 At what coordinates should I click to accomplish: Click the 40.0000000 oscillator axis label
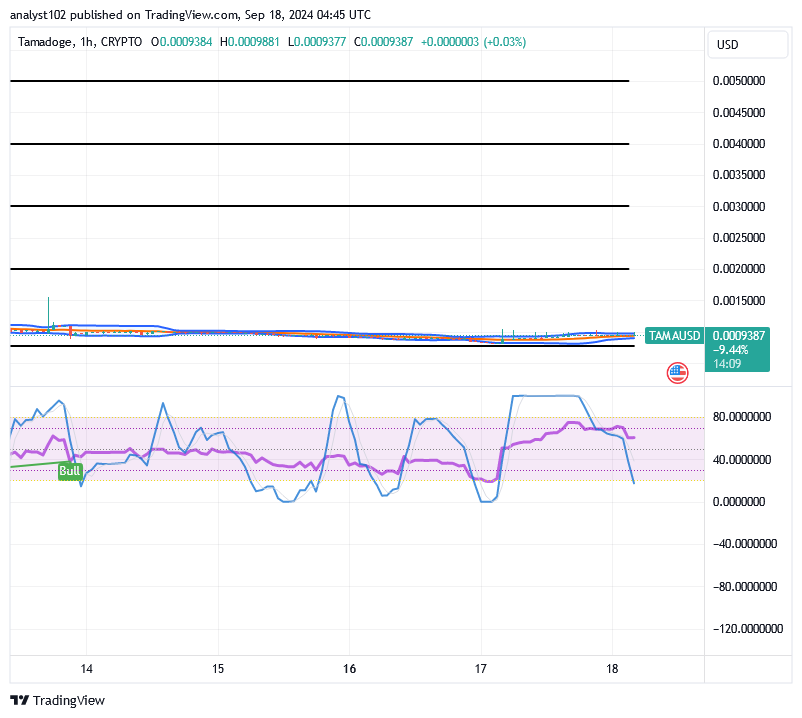point(742,460)
